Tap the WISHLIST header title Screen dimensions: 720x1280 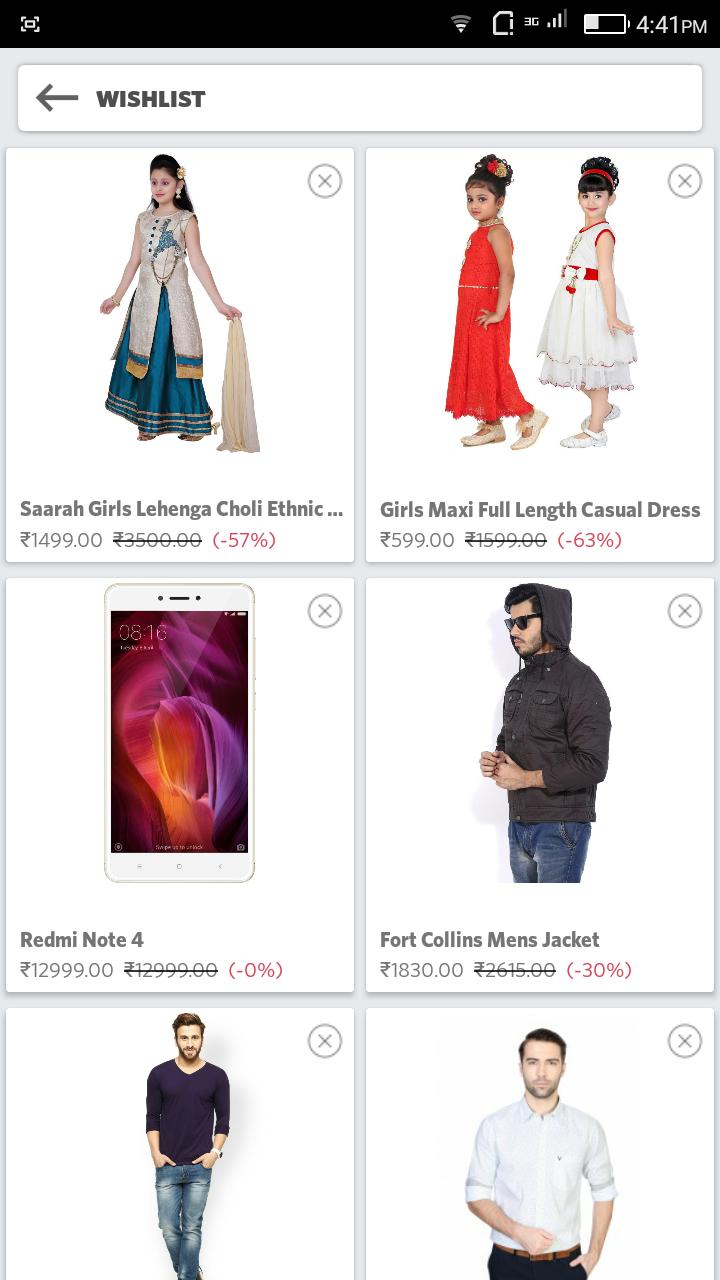coord(151,99)
